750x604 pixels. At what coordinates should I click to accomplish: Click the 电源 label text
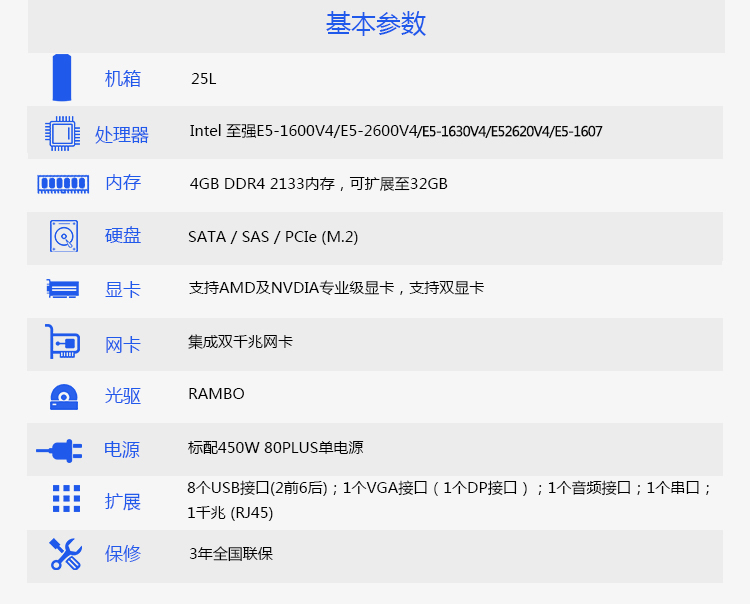point(122,450)
